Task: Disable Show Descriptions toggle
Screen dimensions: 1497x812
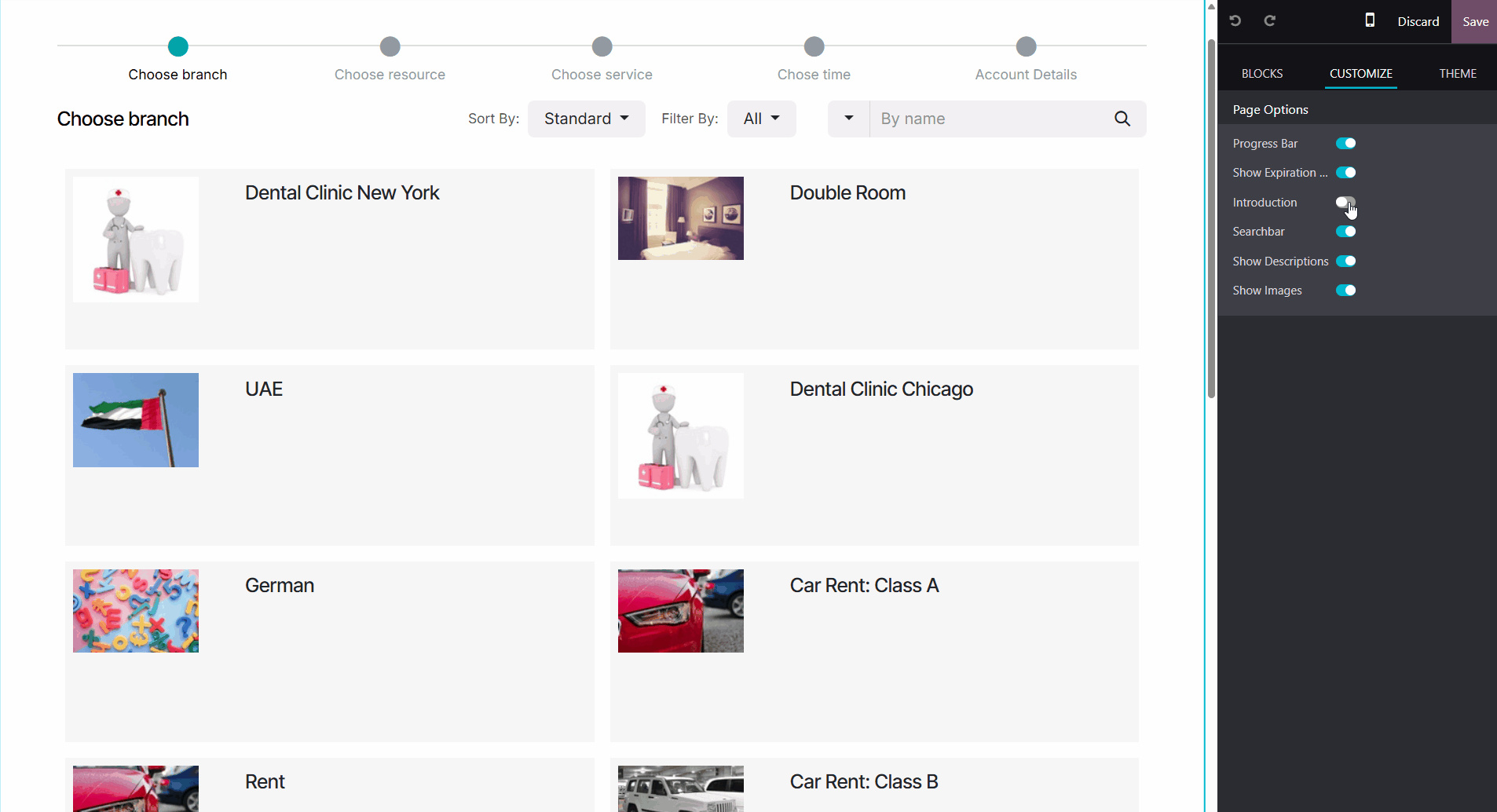Action: coord(1346,261)
